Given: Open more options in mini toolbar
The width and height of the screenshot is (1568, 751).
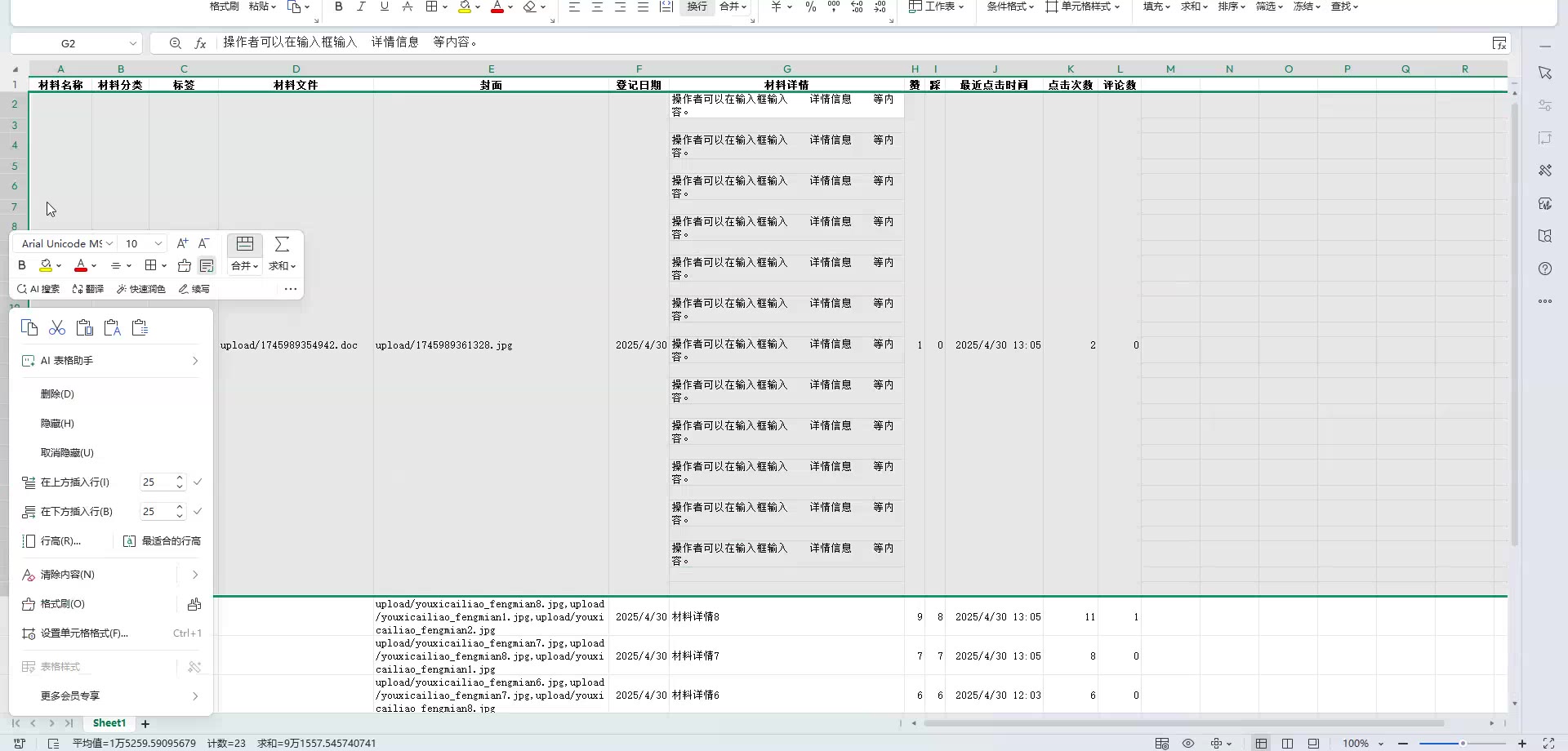Looking at the screenshot, I should (291, 289).
